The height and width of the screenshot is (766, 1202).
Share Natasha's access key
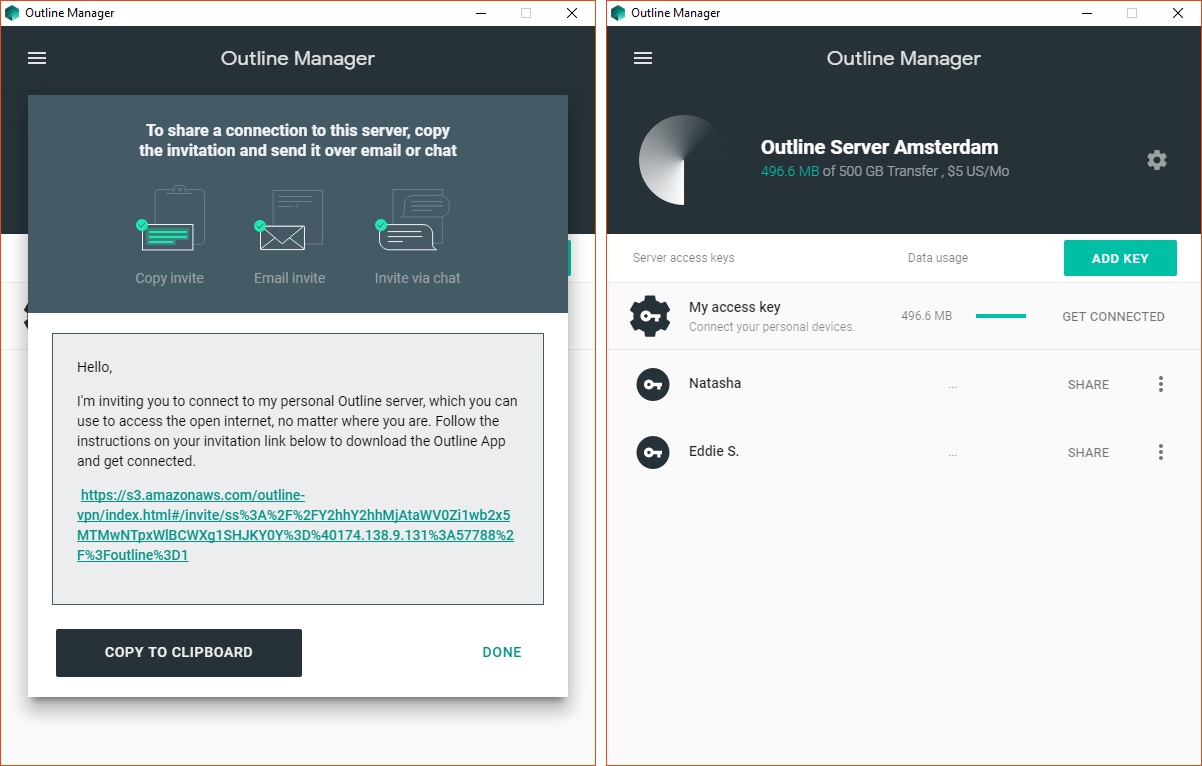tap(1088, 384)
